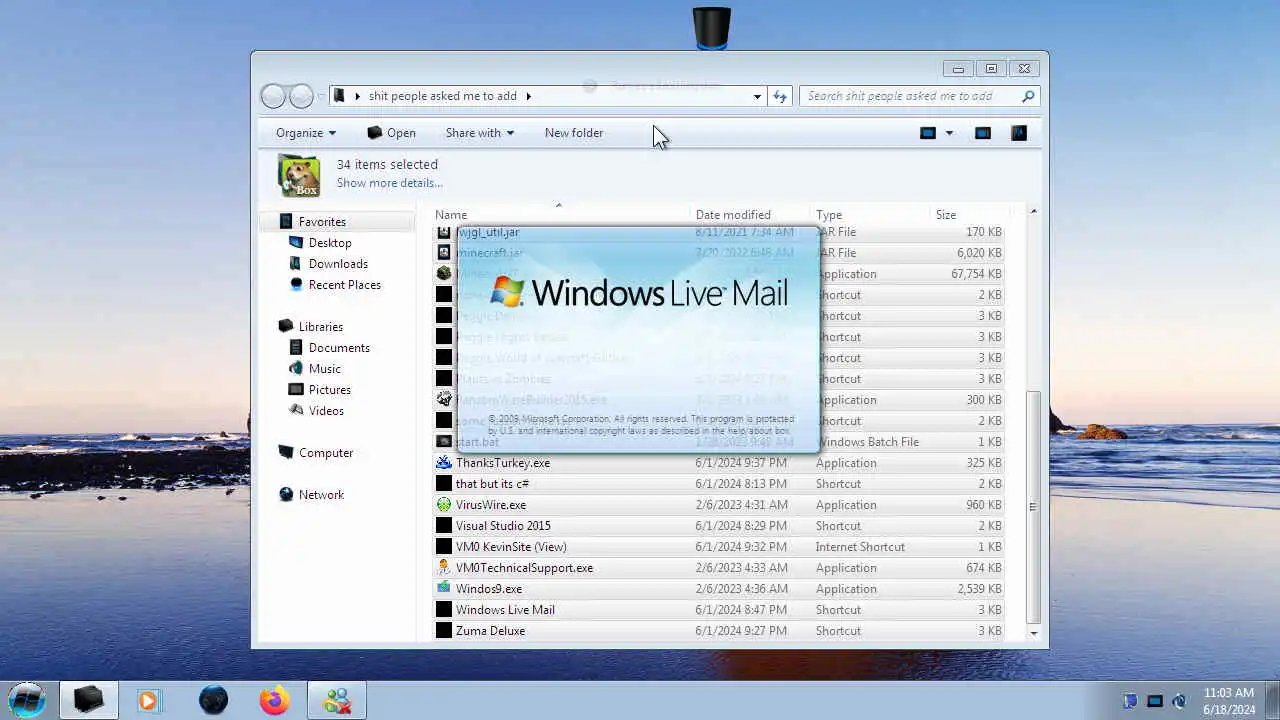Open the taskbar clock showing 11:03 AM

coord(1229,700)
